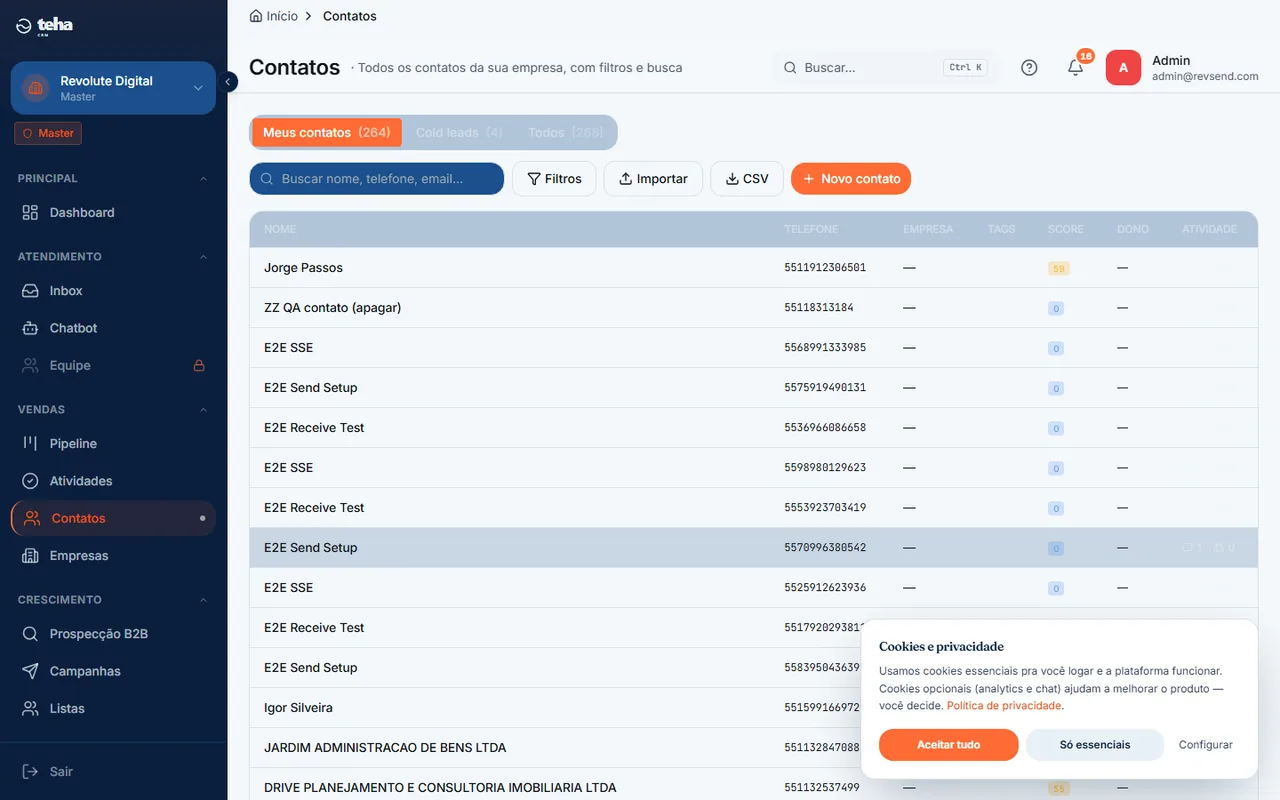1280x800 pixels.
Task: Collapse the ATENDIMENTO section chevron
Action: (x=204, y=257)
